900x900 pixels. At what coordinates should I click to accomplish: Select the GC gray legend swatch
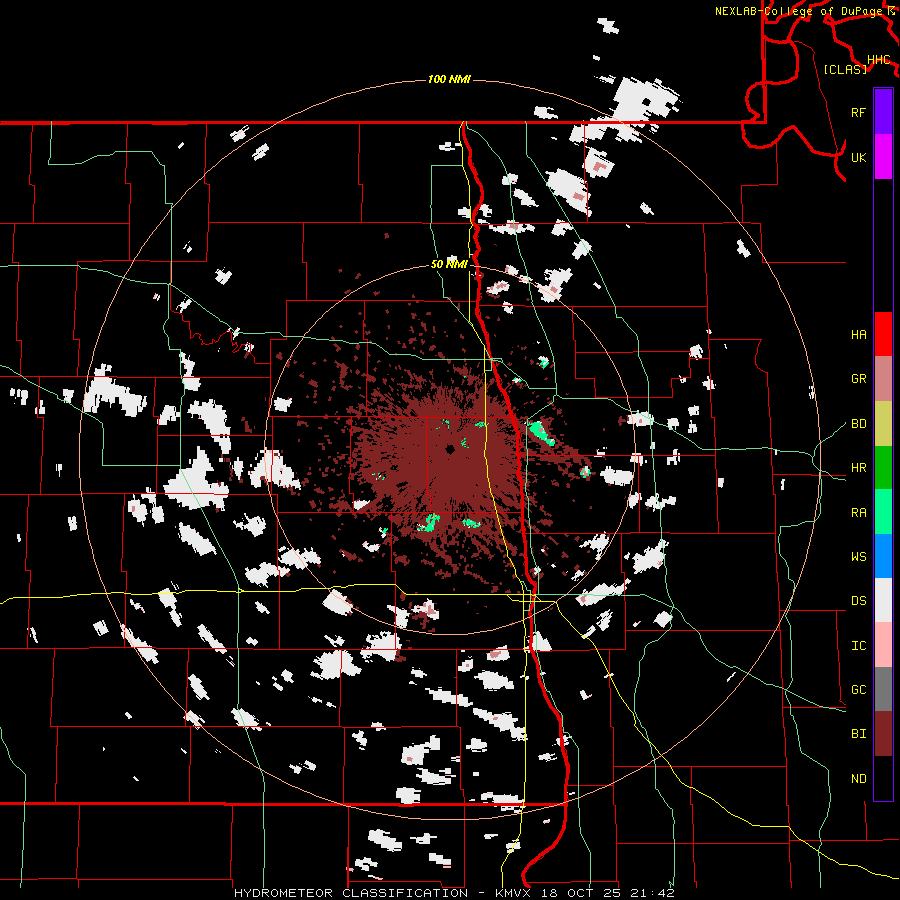click(x=883, y=689)
